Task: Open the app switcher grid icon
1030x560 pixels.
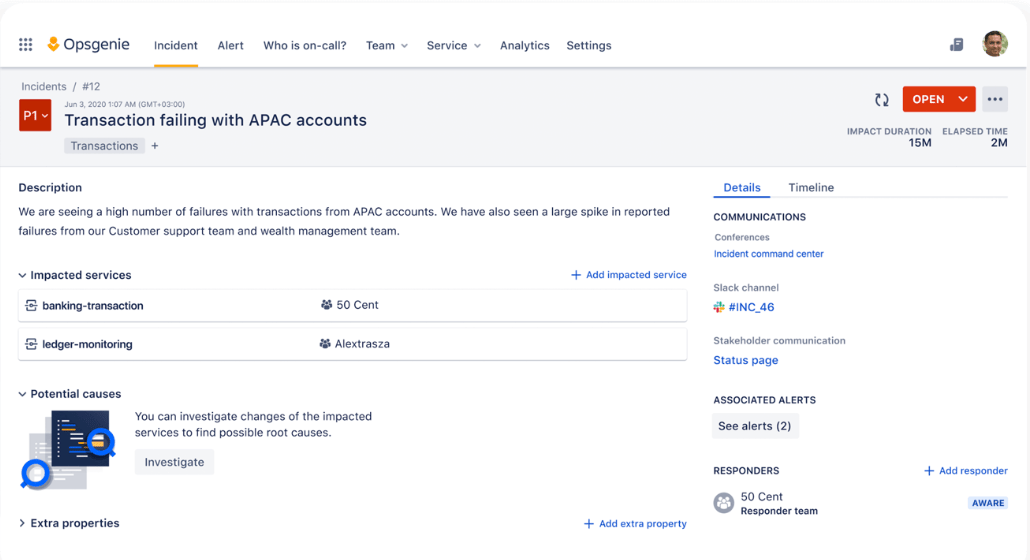Action: tap(26, 45)
